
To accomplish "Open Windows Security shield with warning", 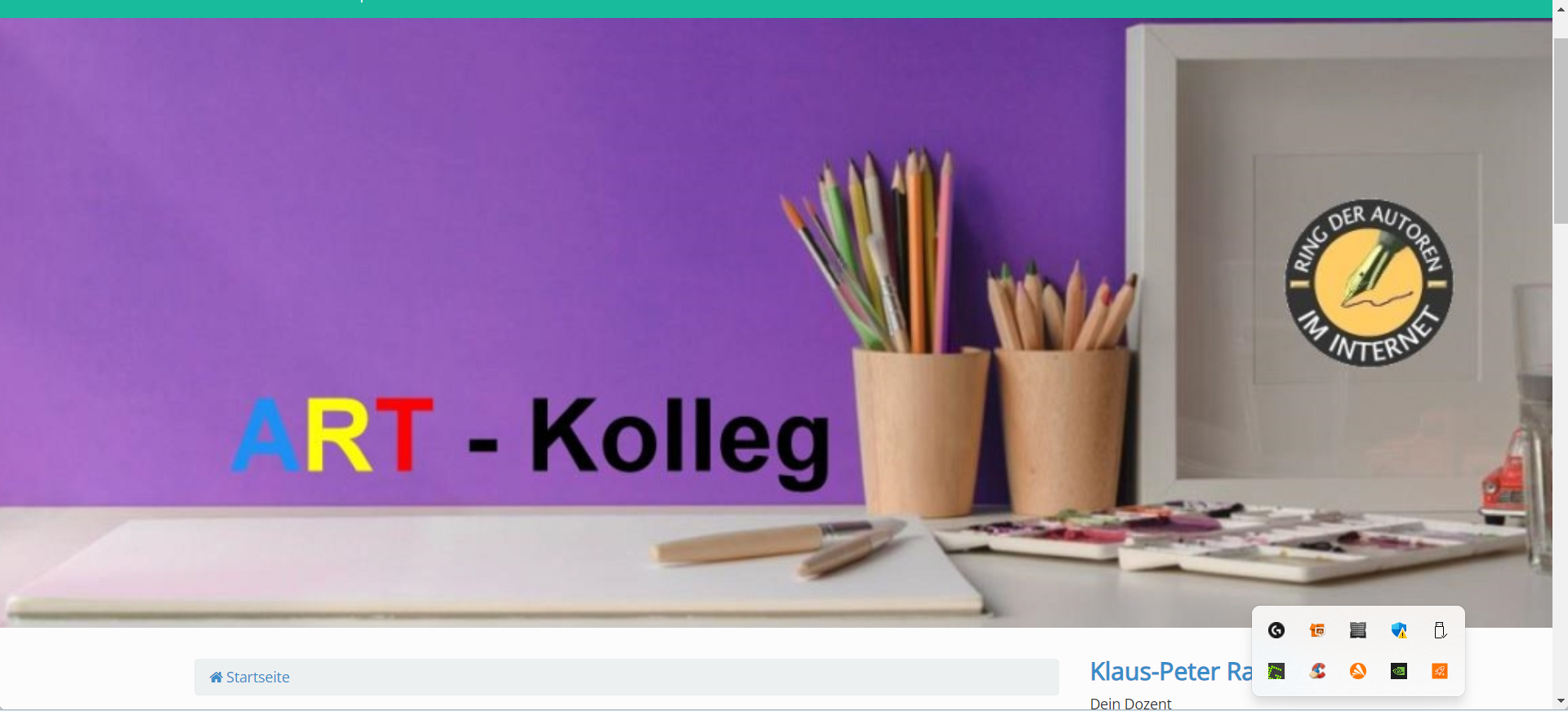I will coord(1399,630).
